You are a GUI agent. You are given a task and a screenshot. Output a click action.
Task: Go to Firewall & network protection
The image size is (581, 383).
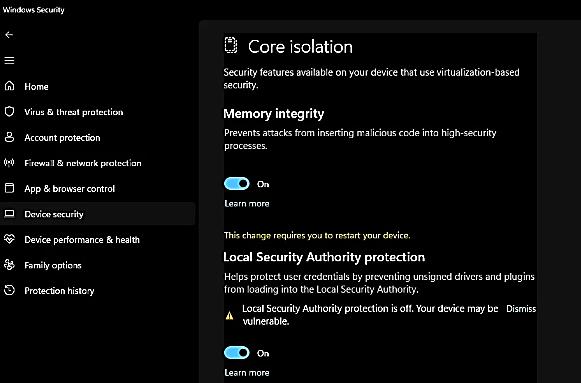tap(83, 163)
